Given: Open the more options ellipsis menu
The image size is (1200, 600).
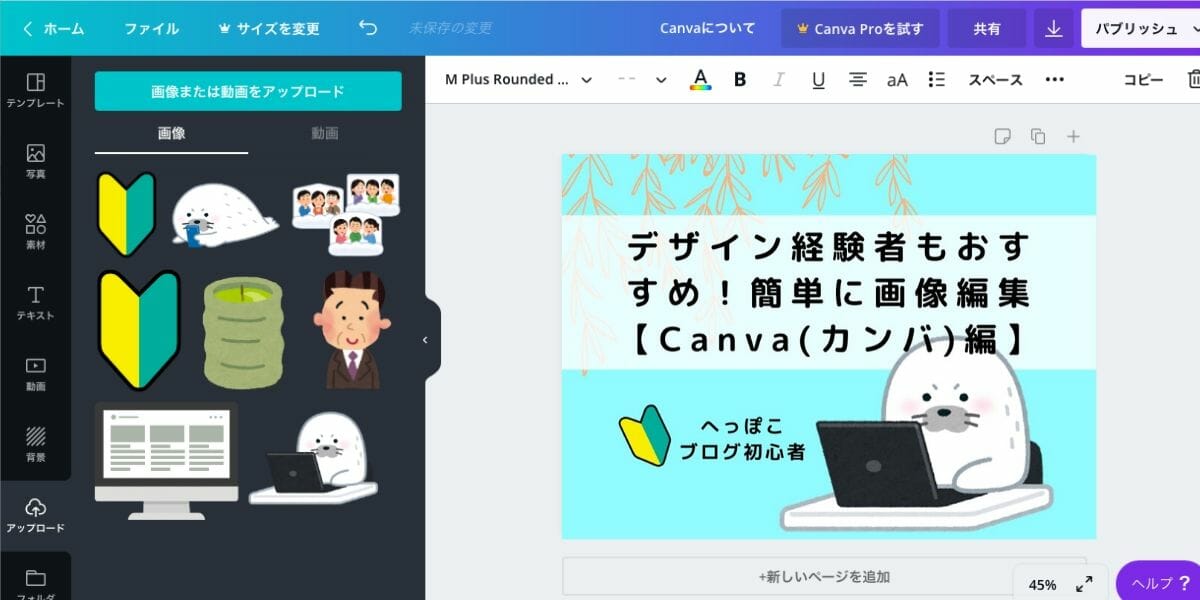Looking at the screenshot, I should coord(1054,79).
